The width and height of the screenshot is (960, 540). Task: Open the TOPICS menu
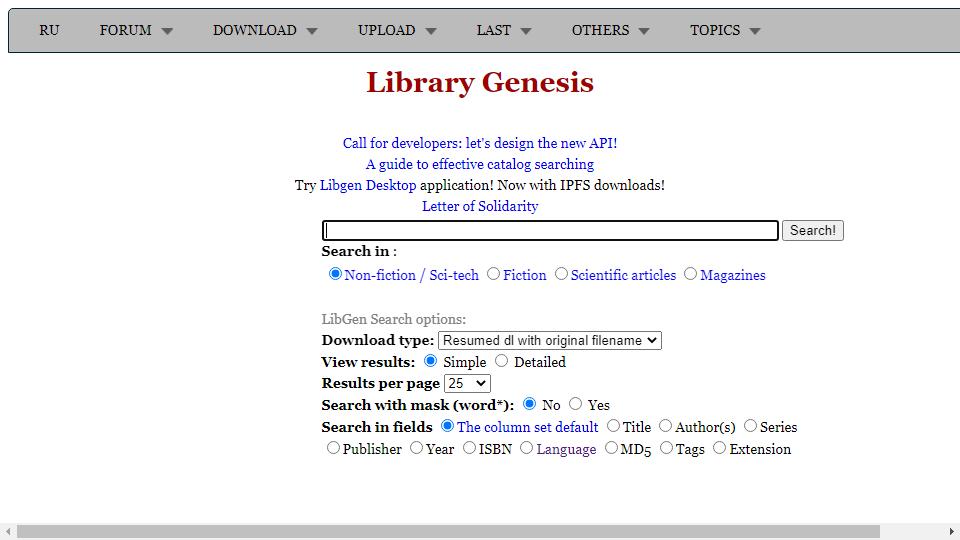(715, 30)
